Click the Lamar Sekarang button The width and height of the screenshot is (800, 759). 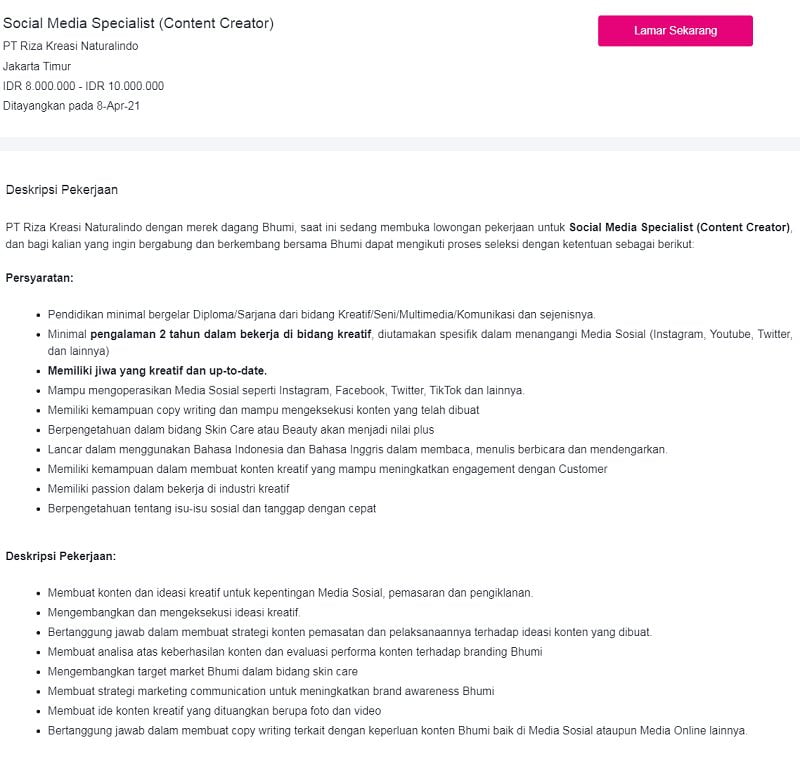675,31
